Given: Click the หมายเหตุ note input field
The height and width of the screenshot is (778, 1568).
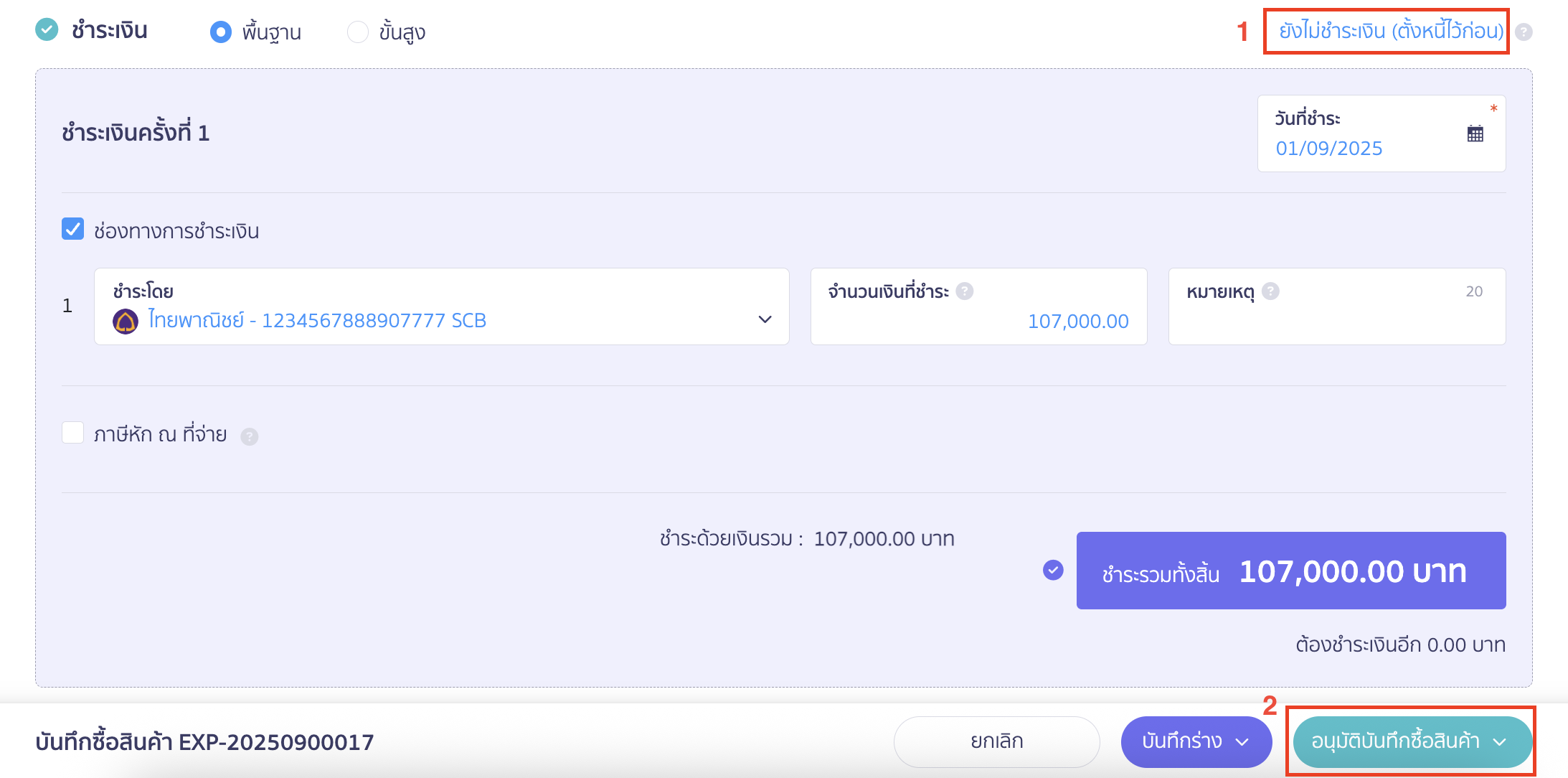Looking at the screenshot, I should 1336,321.
